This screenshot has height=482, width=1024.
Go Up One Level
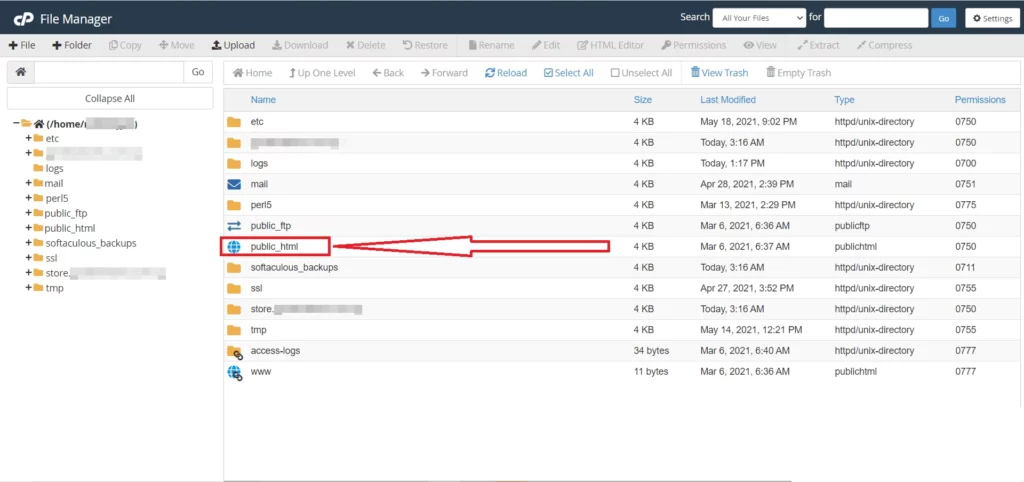tap(322, 72)
